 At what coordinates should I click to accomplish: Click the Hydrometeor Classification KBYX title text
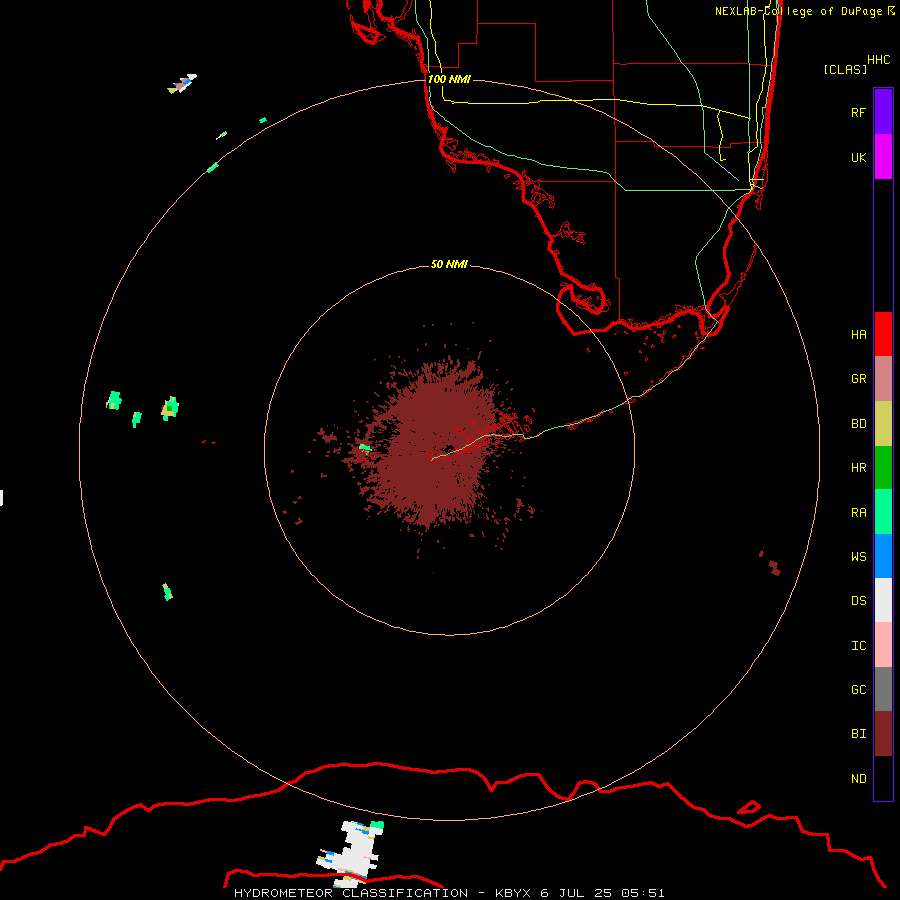[x=449, y=893]
